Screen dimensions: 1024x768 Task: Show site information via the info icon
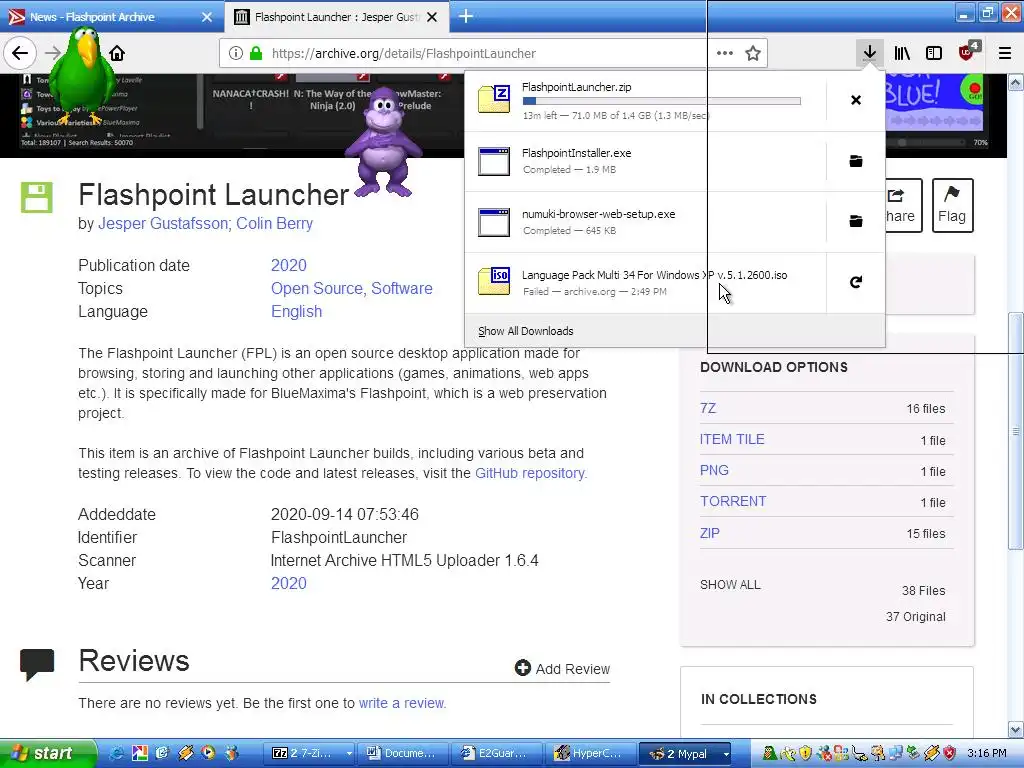pos(236,53)
